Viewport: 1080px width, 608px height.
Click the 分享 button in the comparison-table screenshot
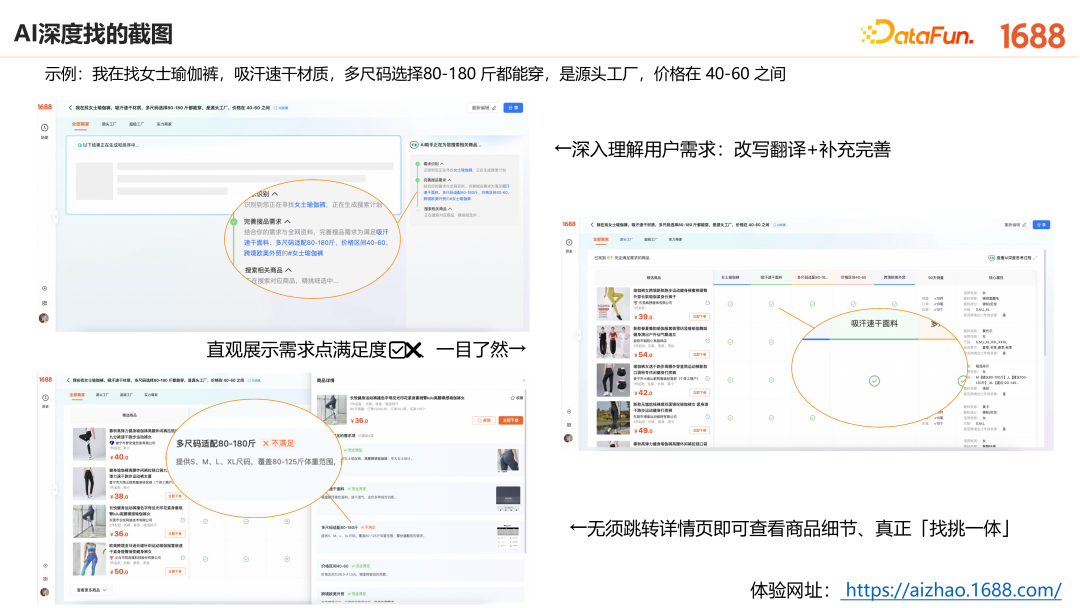(x=1041, y=225)
